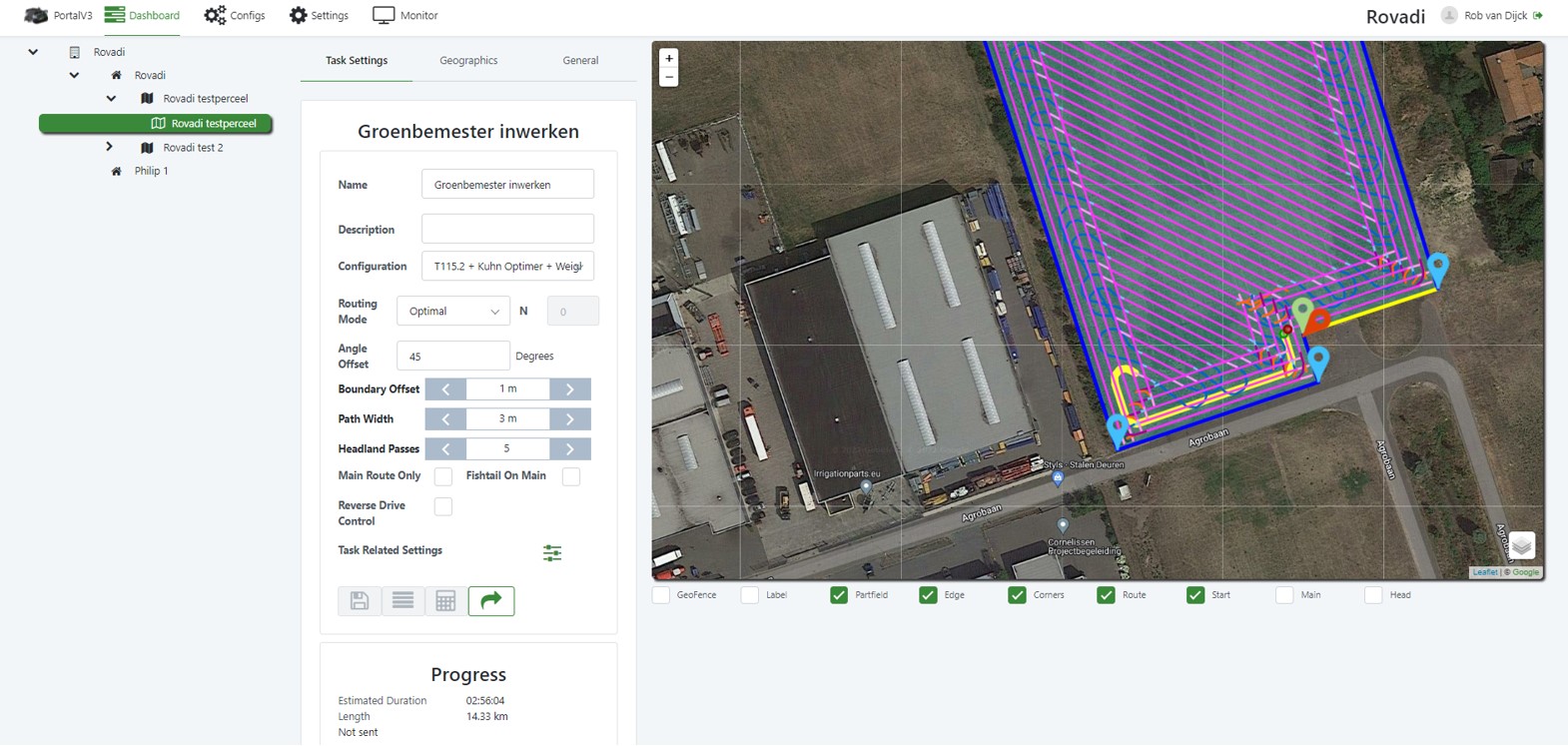Increase the Boundary Offset value
This screenshot has height=746, width=1568.
pyautogui.click(x=570, y=388)
